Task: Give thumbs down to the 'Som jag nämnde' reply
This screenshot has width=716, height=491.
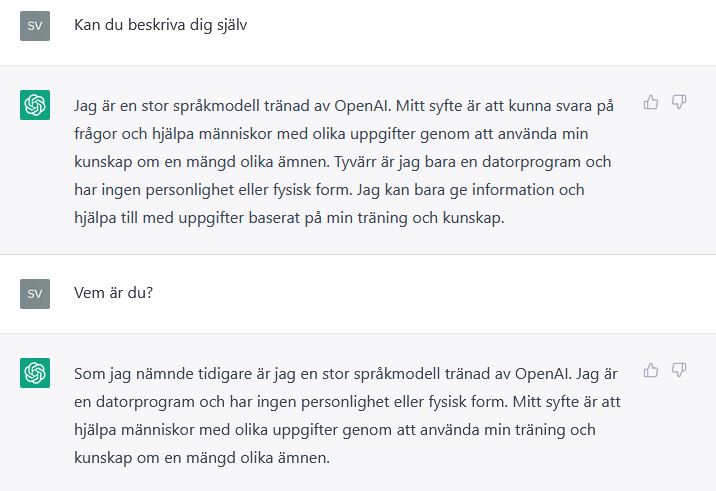Action: [679, 370]
